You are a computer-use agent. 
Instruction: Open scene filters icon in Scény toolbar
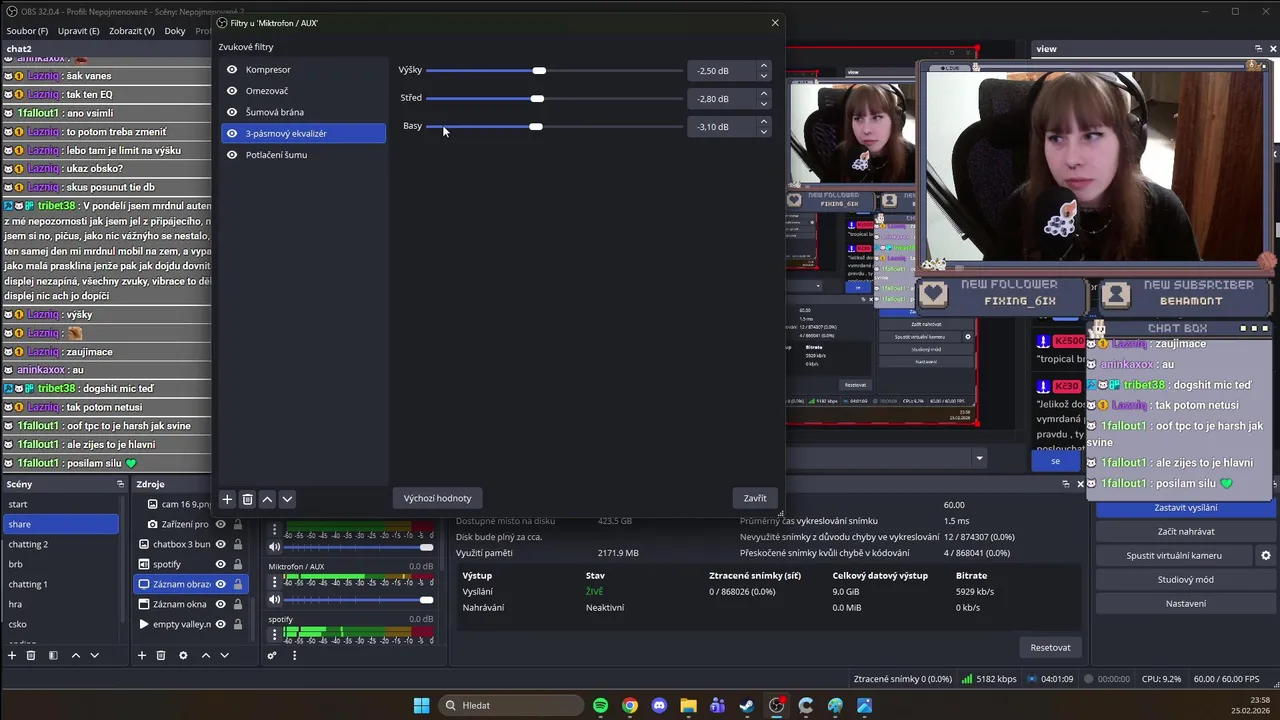(53, 655)
